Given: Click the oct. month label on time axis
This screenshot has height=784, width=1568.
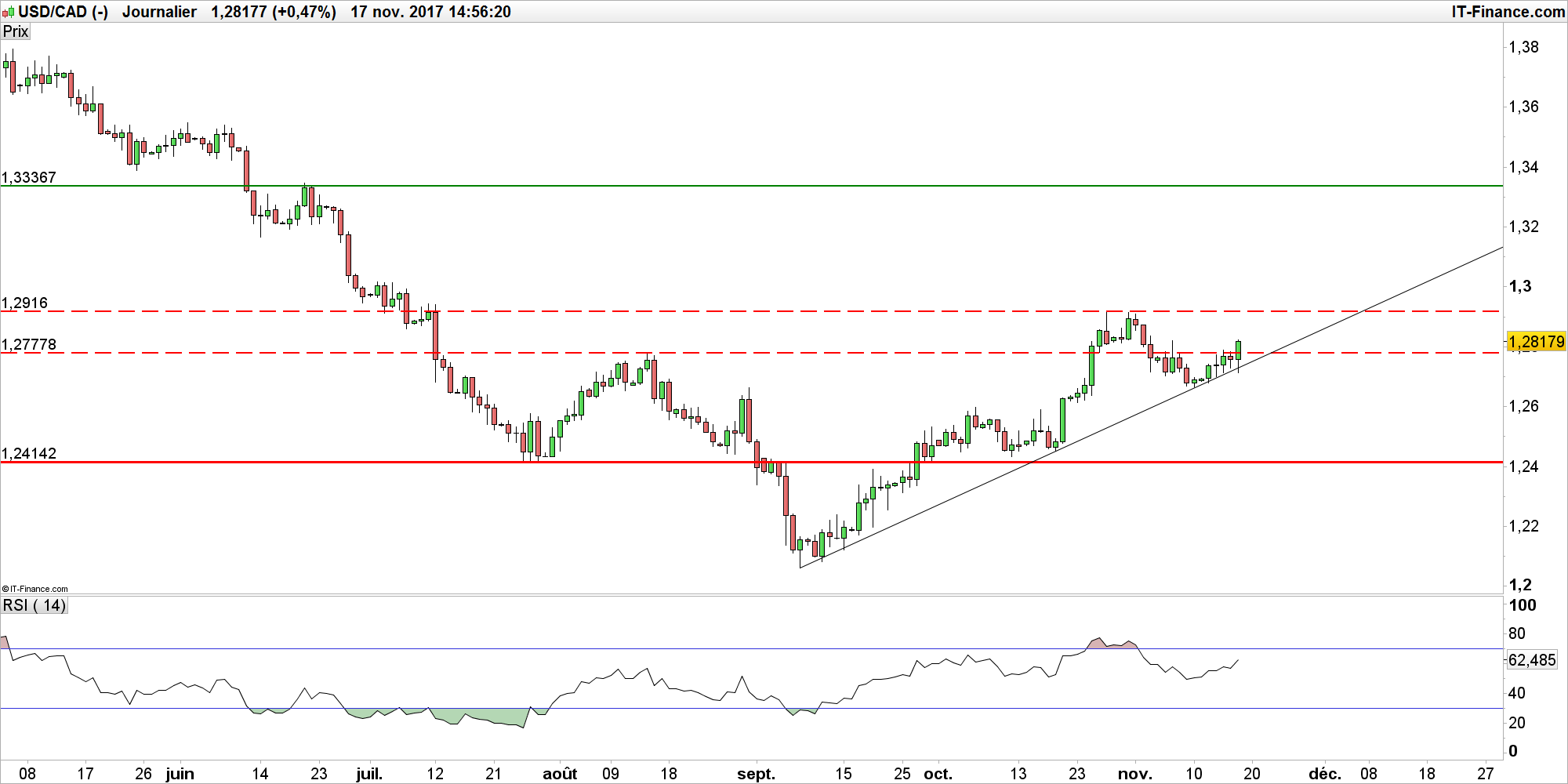Looking at the screenshot, I should [938, 774].
